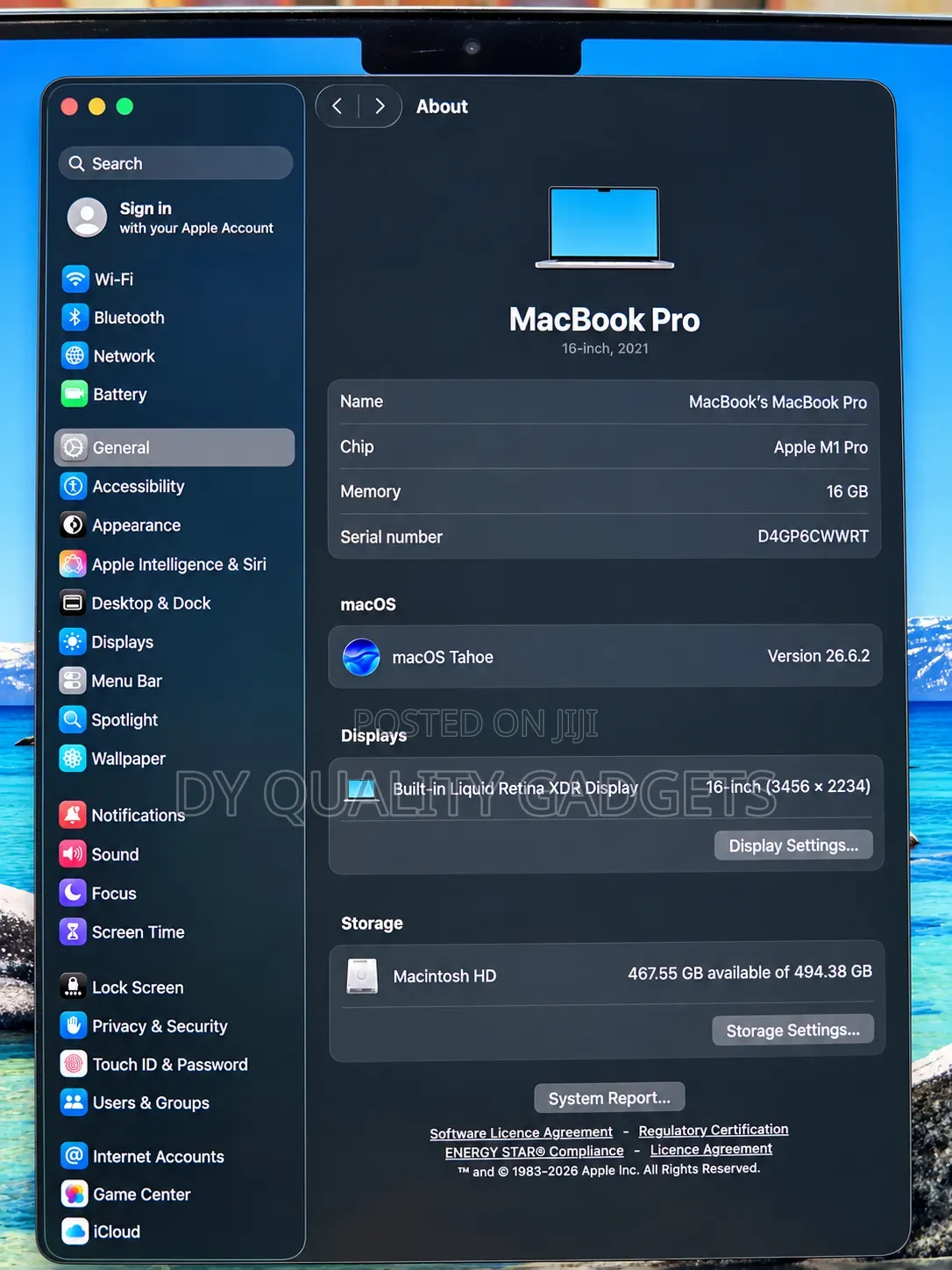This screenshot has height=1270, width=952.
Task: Click the macOS Tahoe logo icon
Action: [361, 657]
